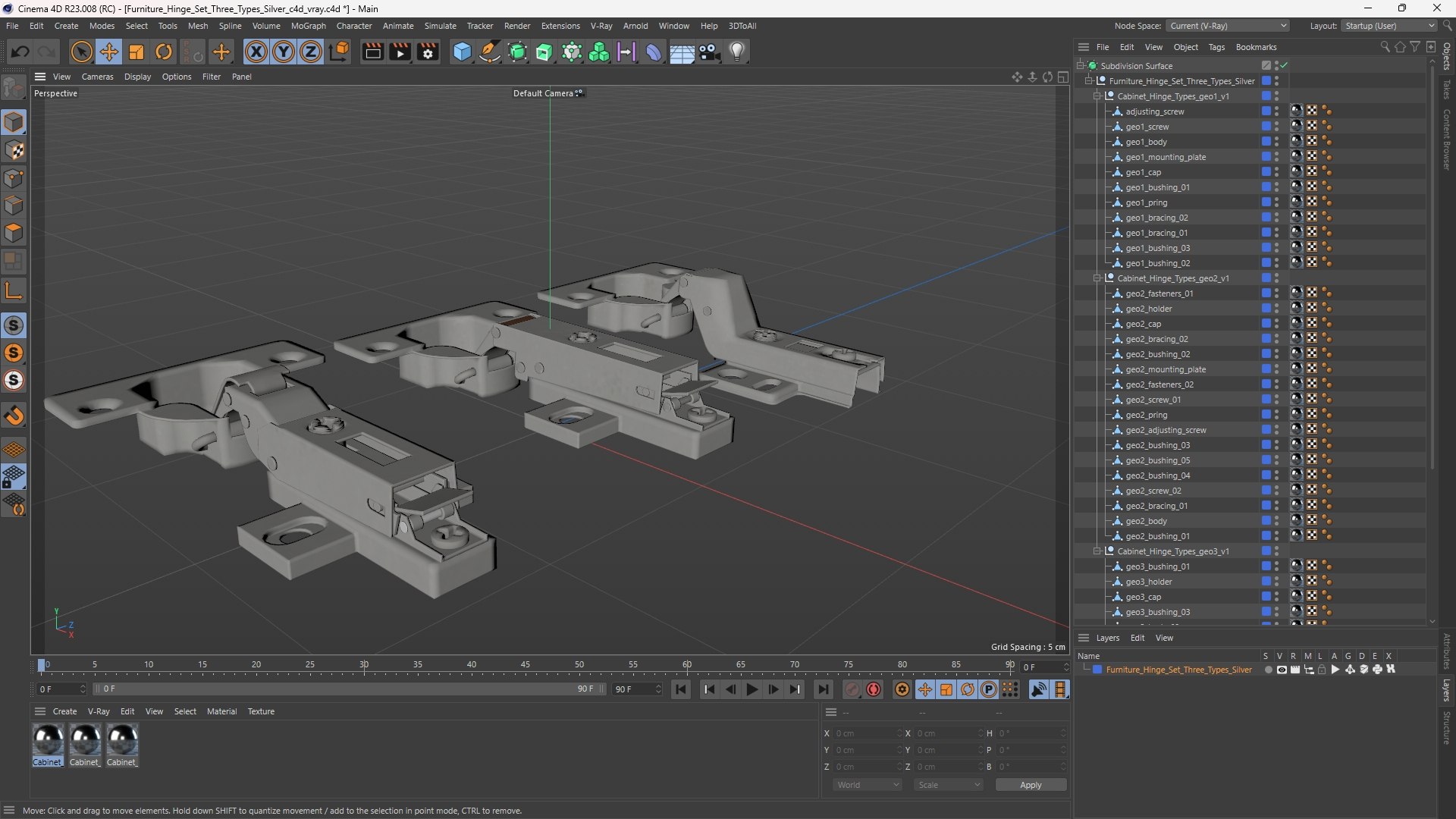The image size is (1456, 819).
Task: Click Render to Picture Viewer icon
Action: 400,52
